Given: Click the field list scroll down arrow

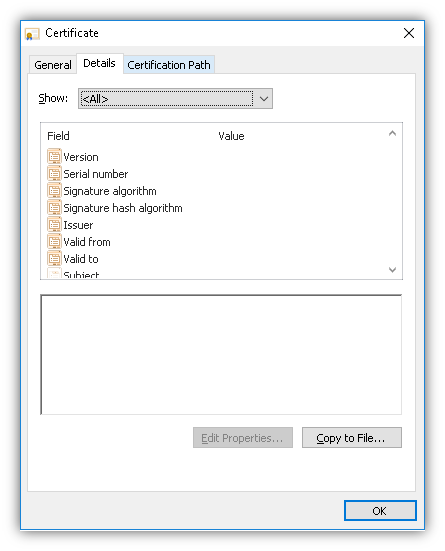Looking at the screenshot, I should [x=392, y=270].
